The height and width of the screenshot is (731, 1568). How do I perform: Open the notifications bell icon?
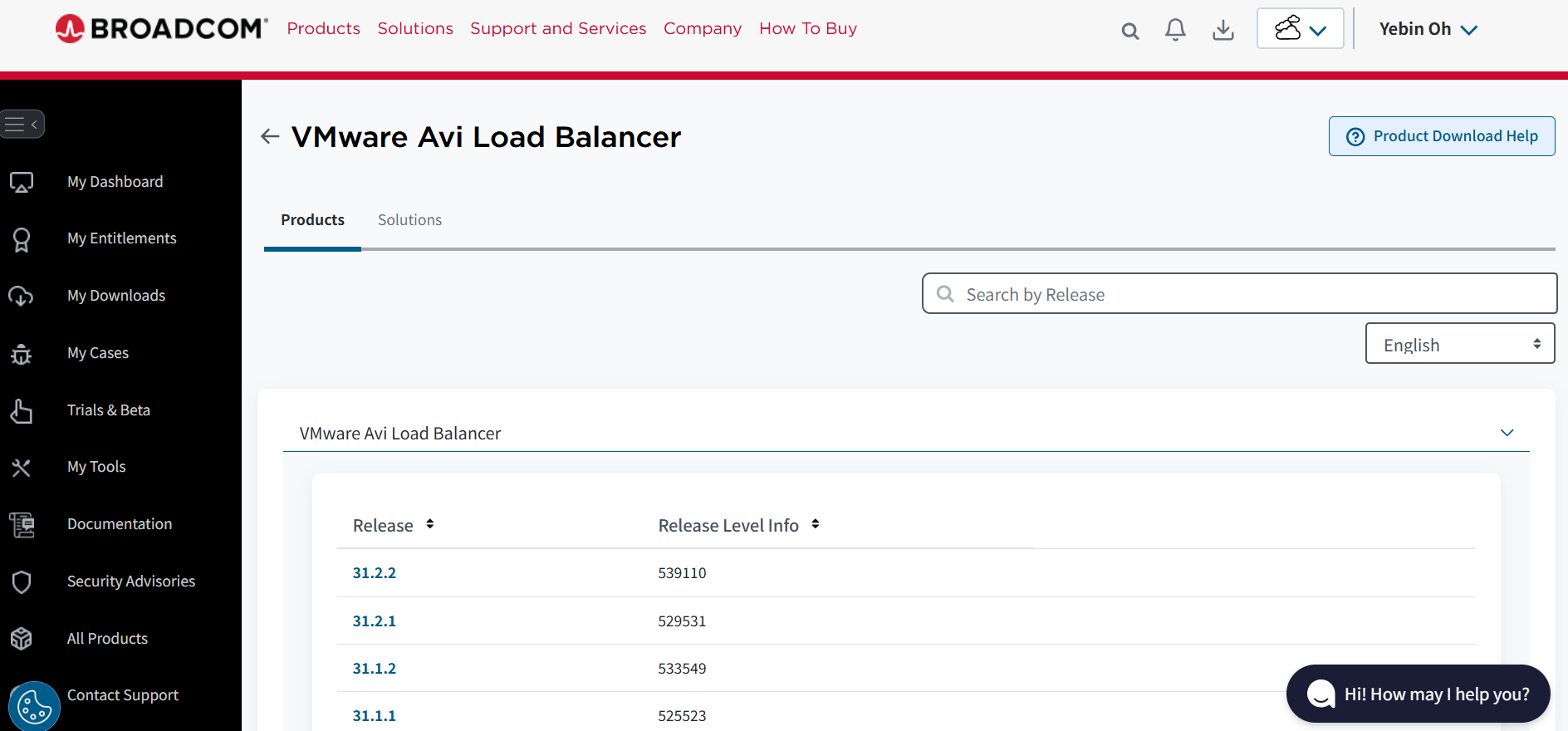click(x=1175, y=30)
